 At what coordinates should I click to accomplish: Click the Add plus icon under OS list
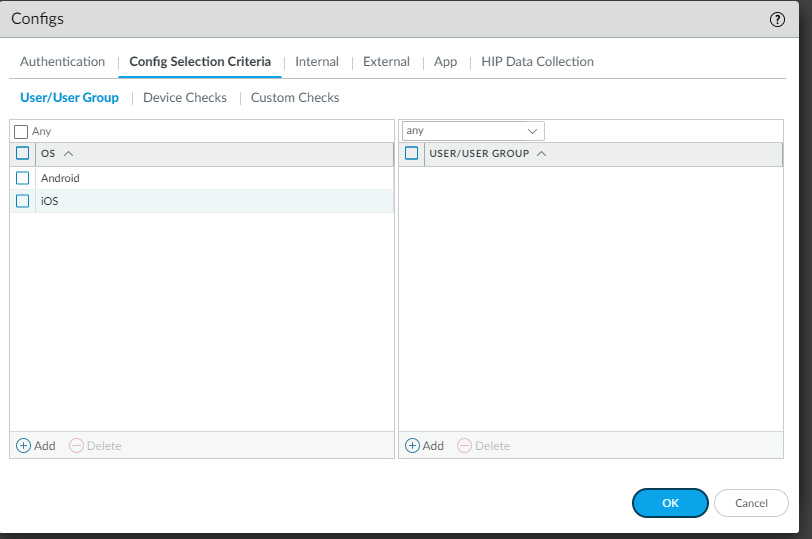click(x=23, y=446)
